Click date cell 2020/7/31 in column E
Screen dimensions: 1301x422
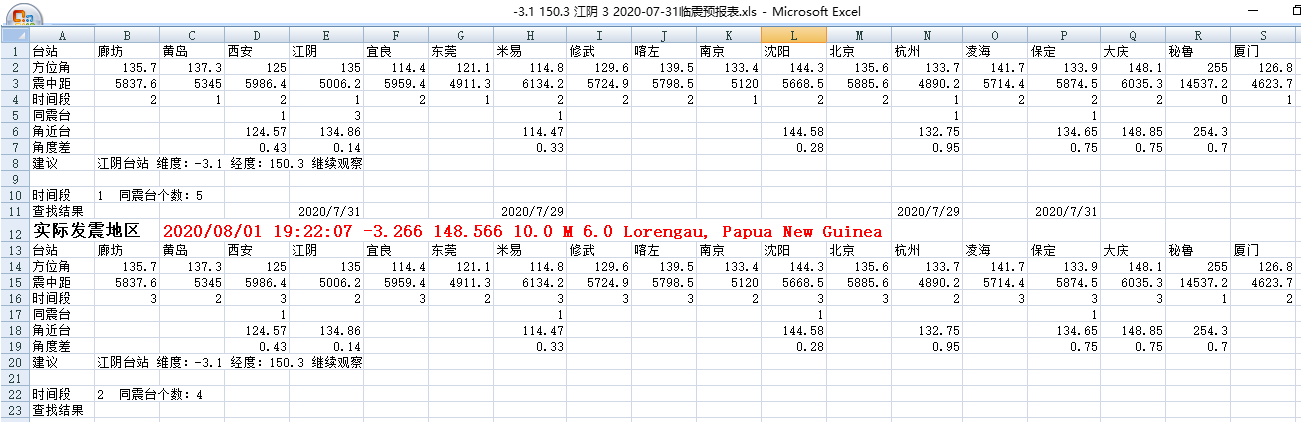(x=329, y=211)
